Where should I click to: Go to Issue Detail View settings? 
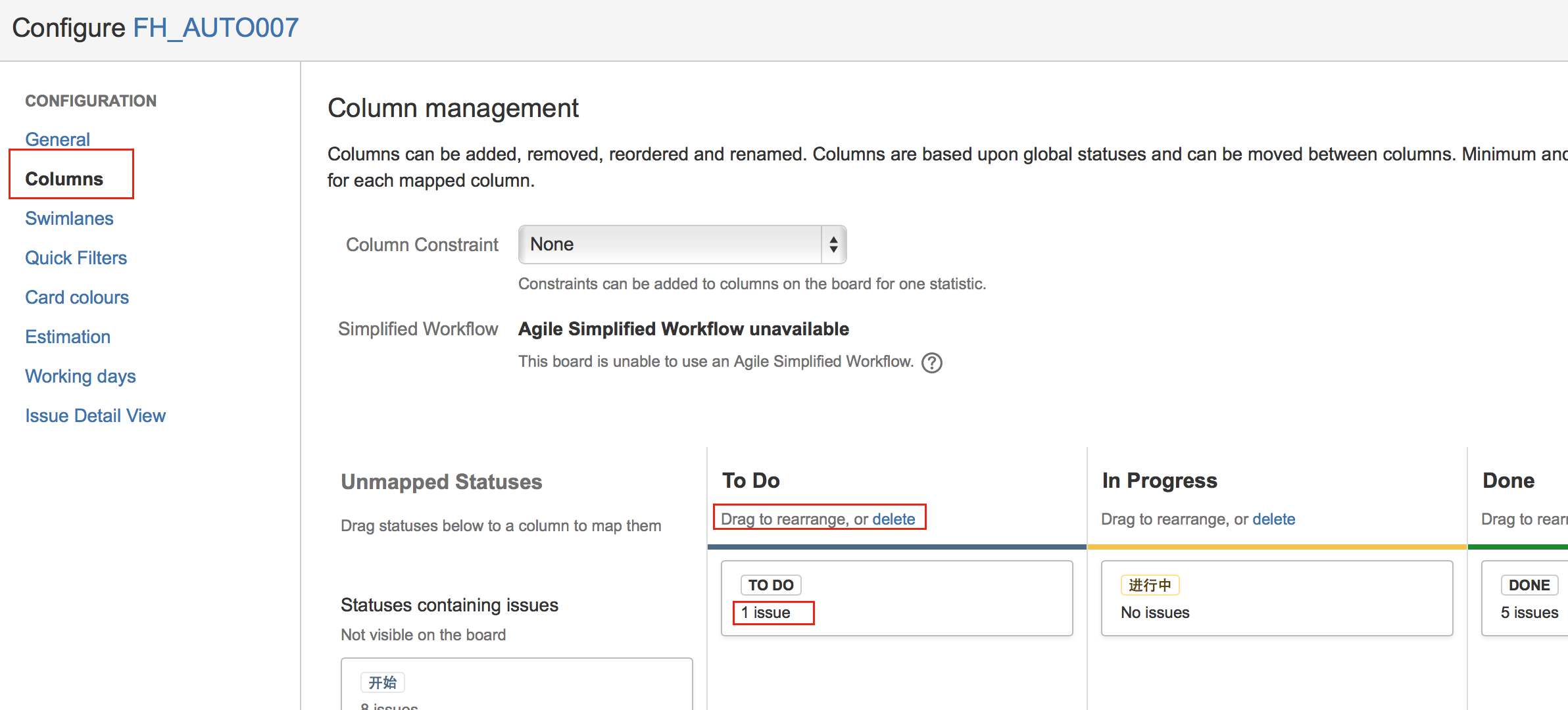(95, 415)
